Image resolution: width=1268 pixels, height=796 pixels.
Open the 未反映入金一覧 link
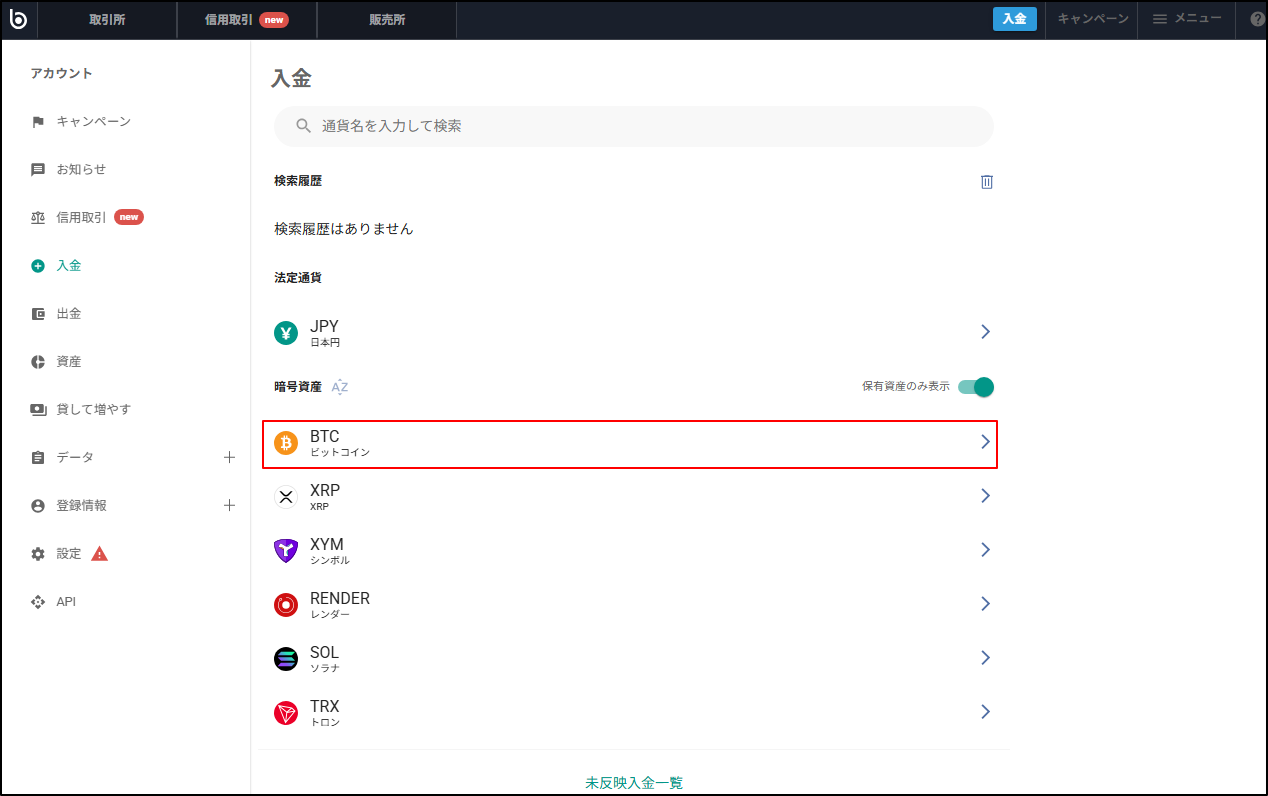click(633, 782)
